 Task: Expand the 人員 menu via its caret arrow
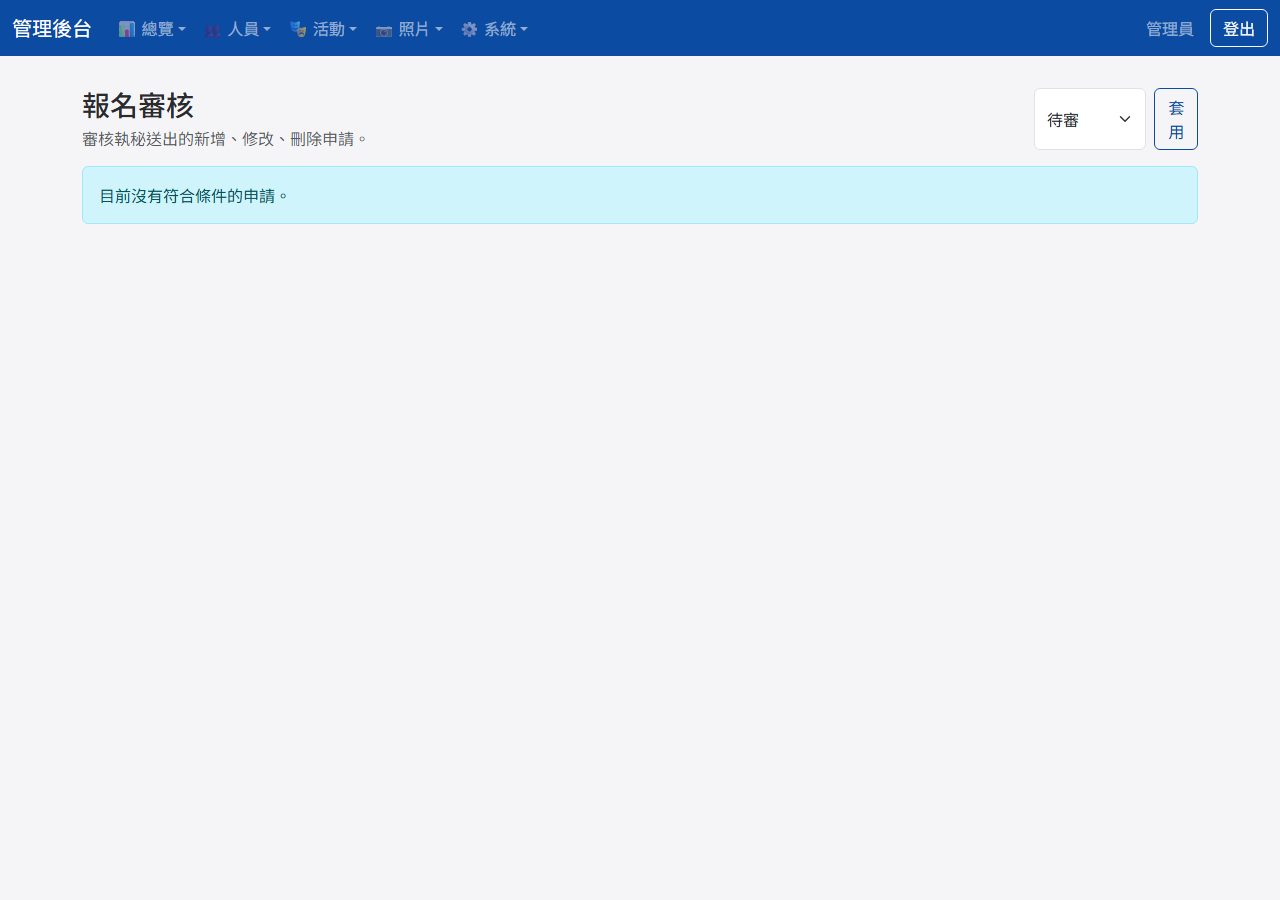(267, 30)
